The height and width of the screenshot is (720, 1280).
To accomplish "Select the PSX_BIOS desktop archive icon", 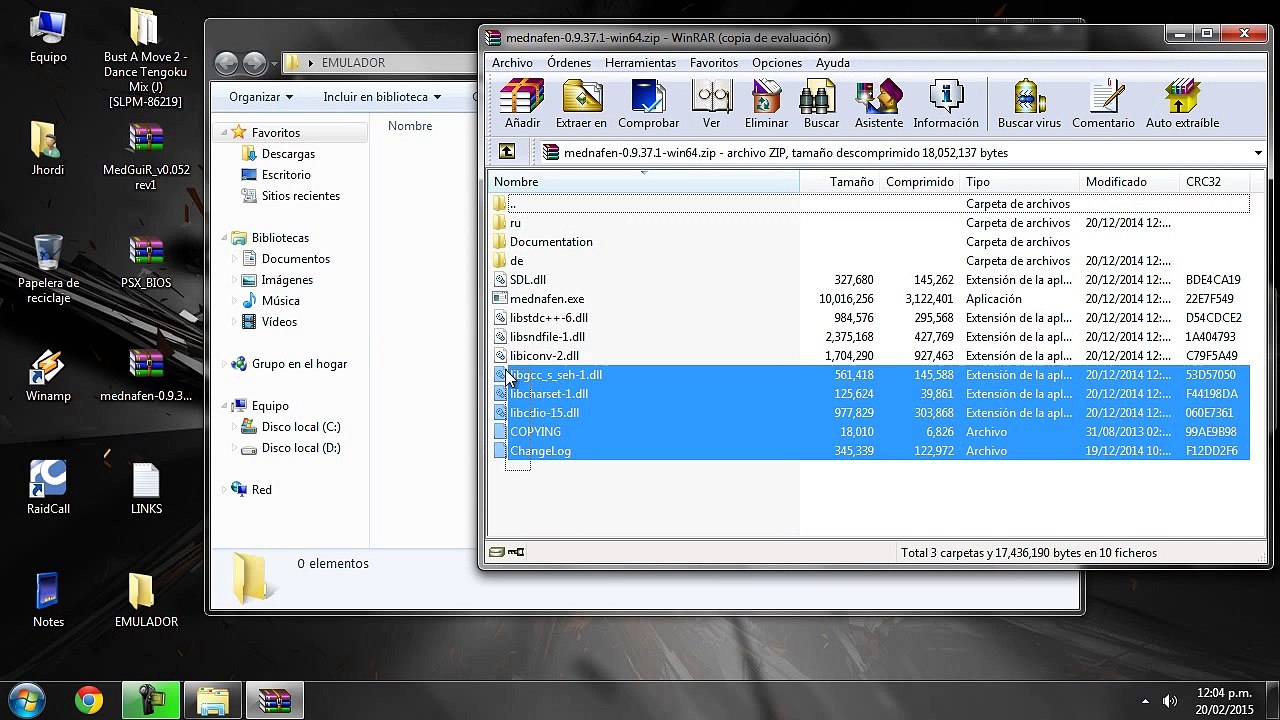I will [x=146, y=262].
